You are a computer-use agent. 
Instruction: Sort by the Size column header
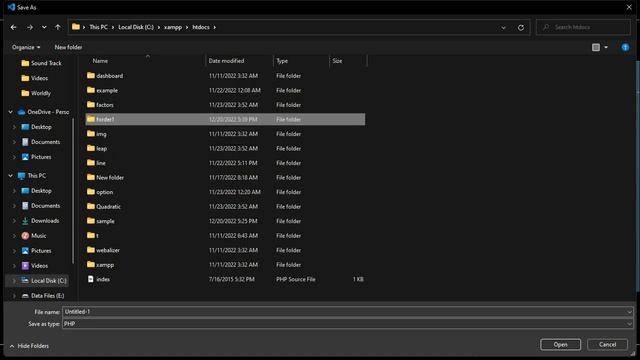coord(337,61)
